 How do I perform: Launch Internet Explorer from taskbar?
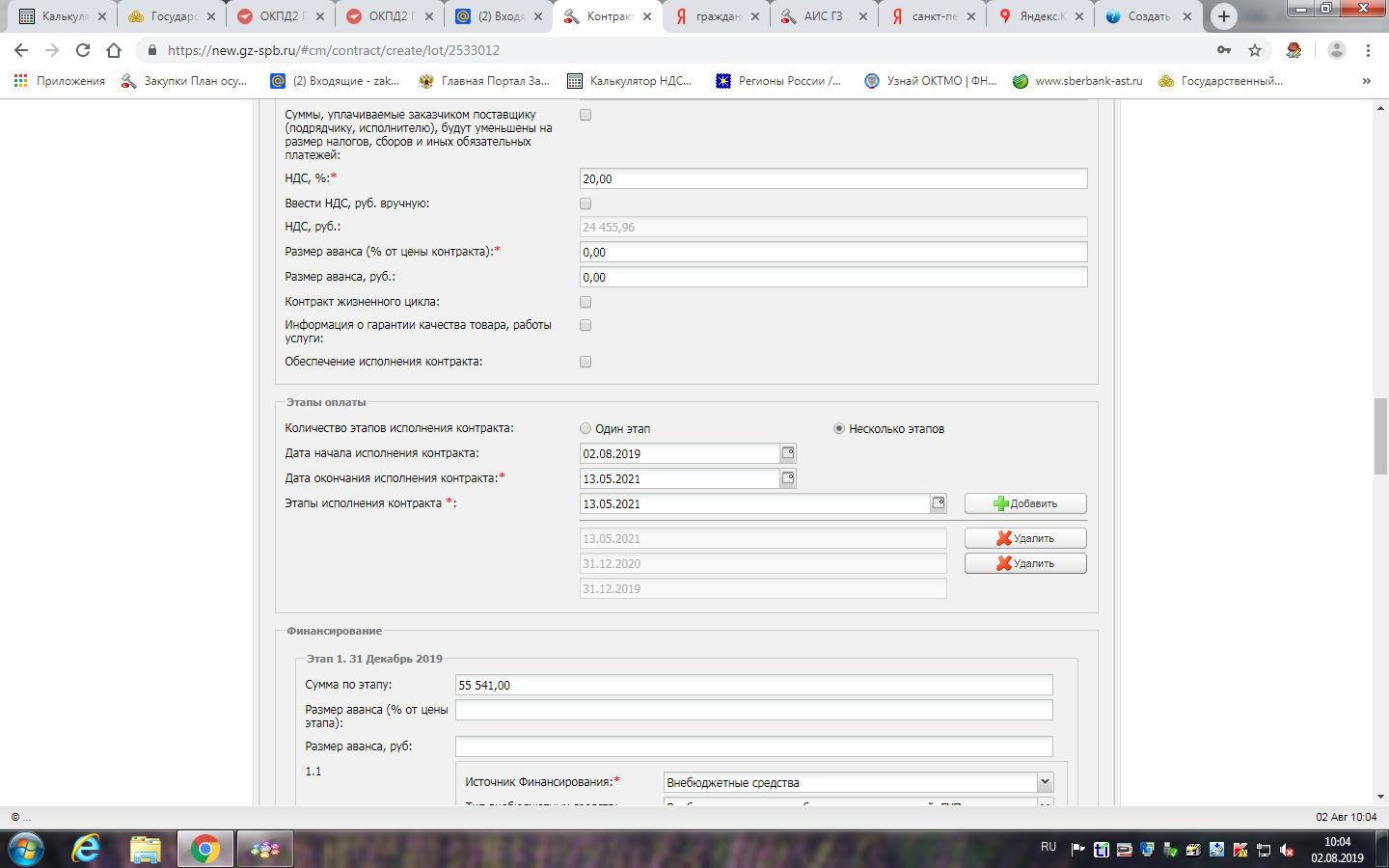86,850
